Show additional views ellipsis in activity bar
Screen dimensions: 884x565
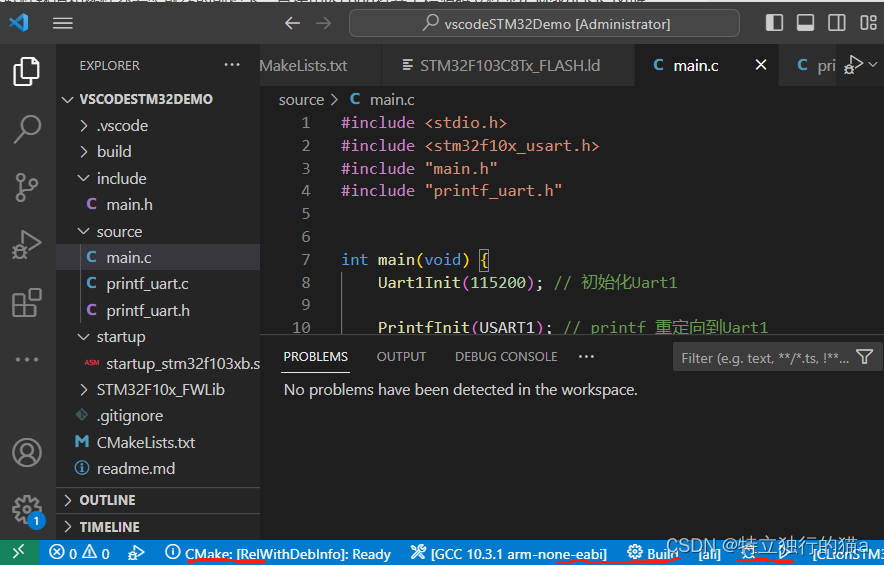click(x=26, y=359)
